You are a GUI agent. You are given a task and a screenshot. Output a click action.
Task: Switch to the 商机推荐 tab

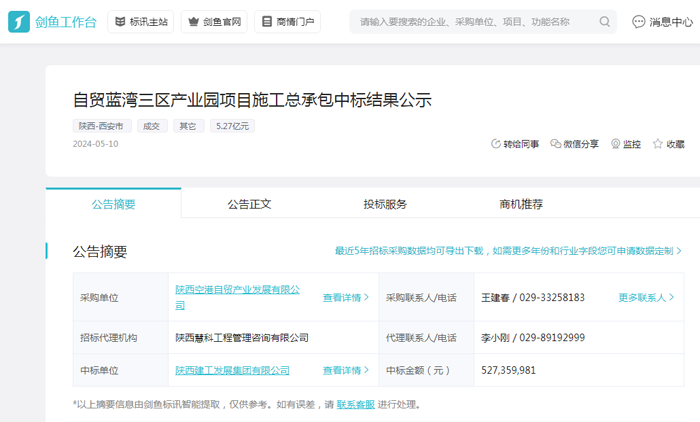[521, 204]
